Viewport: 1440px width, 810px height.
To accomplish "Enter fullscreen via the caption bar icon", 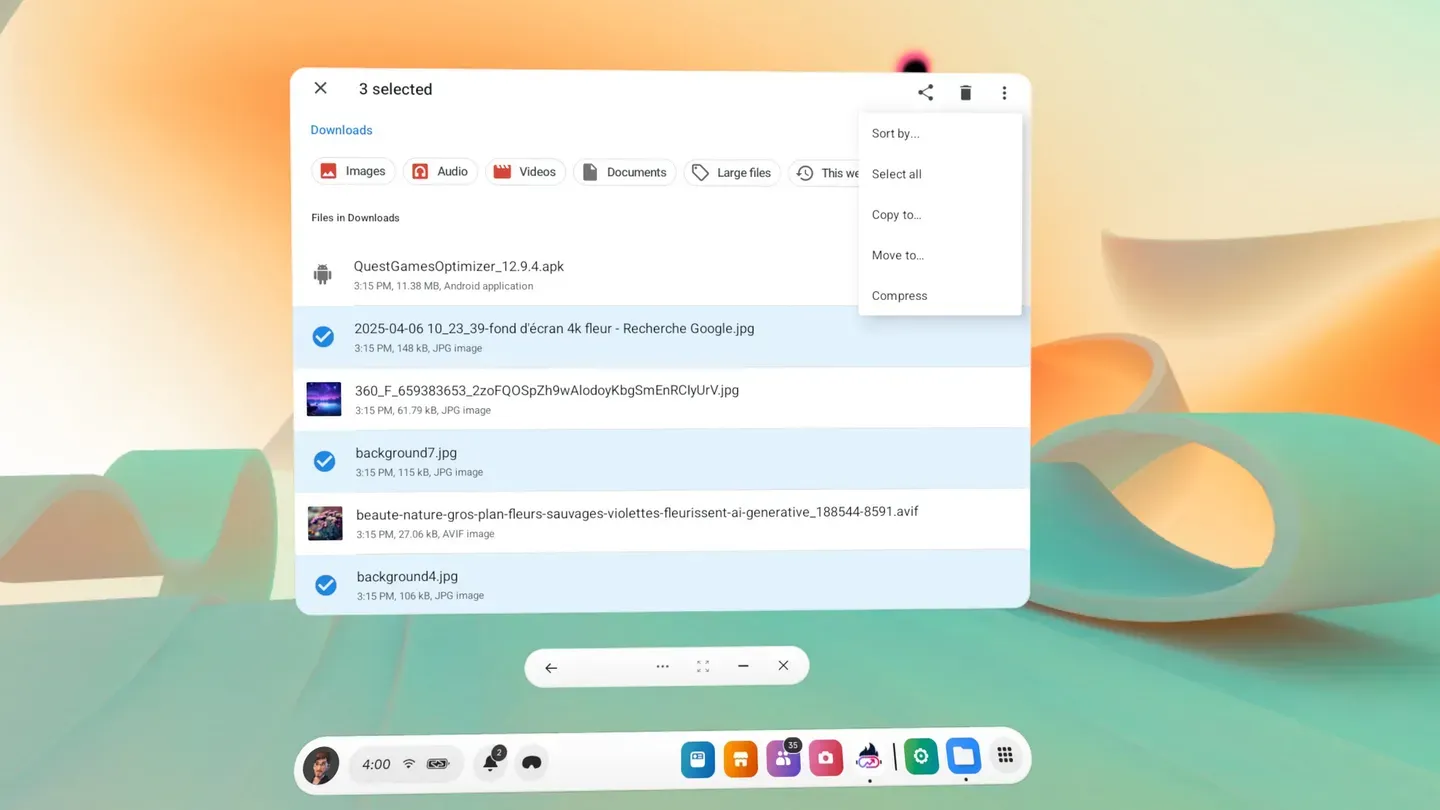I will [x=703, y=666].
